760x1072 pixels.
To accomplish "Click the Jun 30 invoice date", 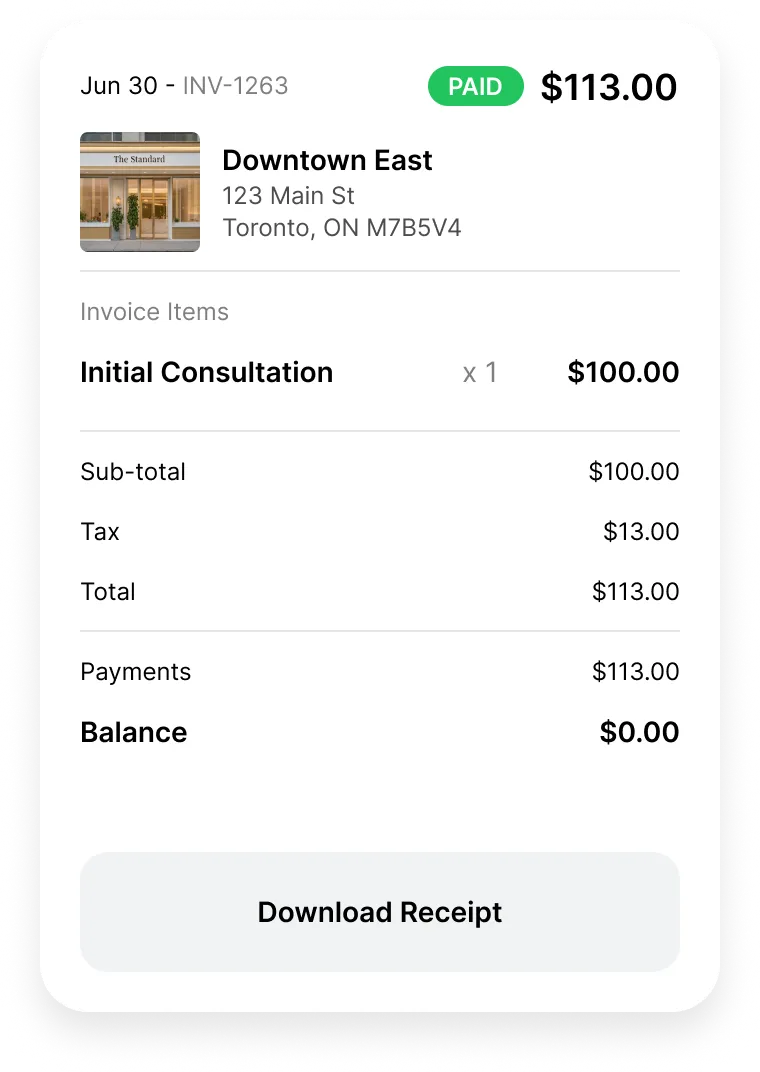I will tap(119, 86).
